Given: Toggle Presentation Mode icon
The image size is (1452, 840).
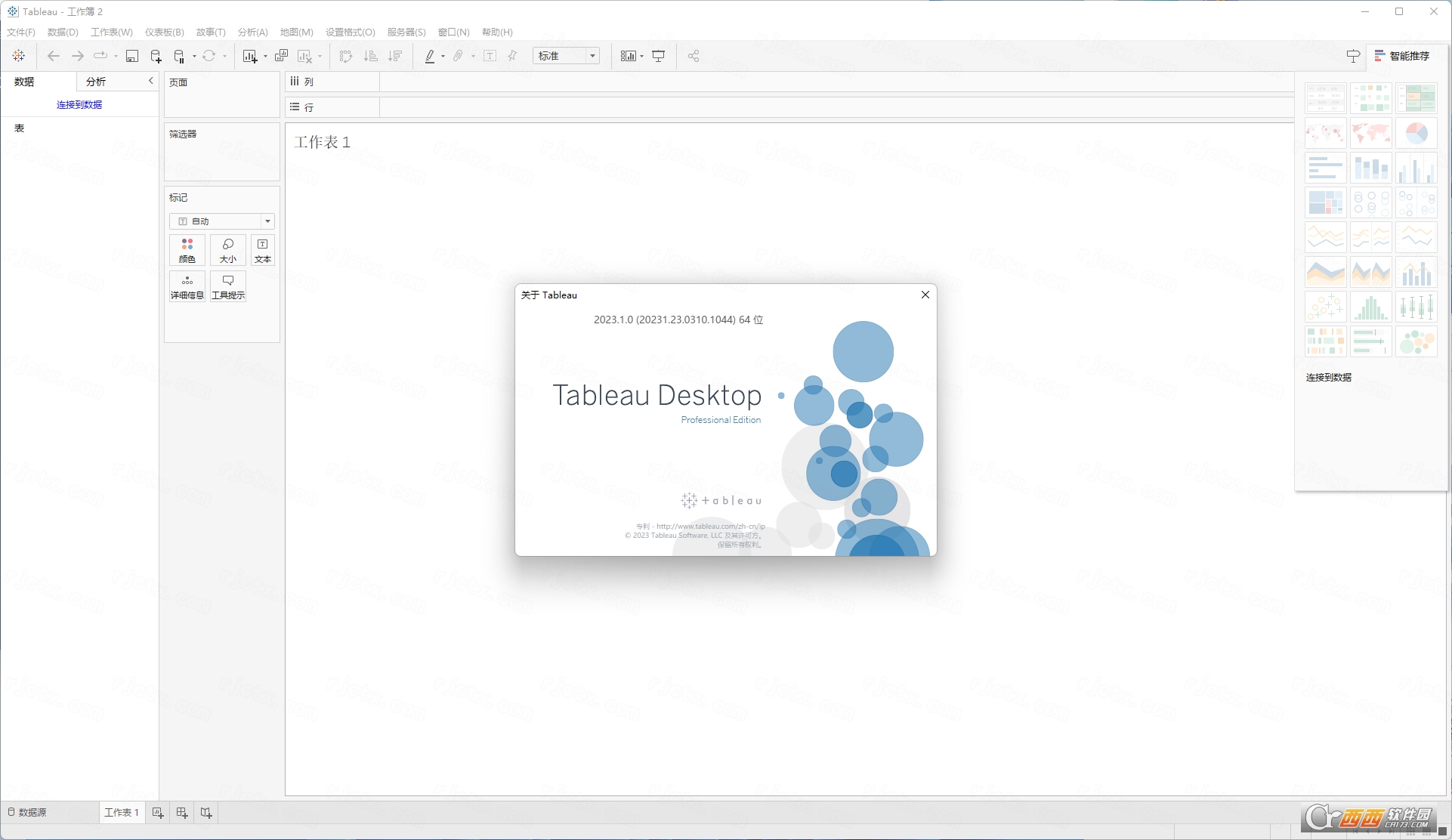Looking at the screenshot, I should [x=659, y=56].
